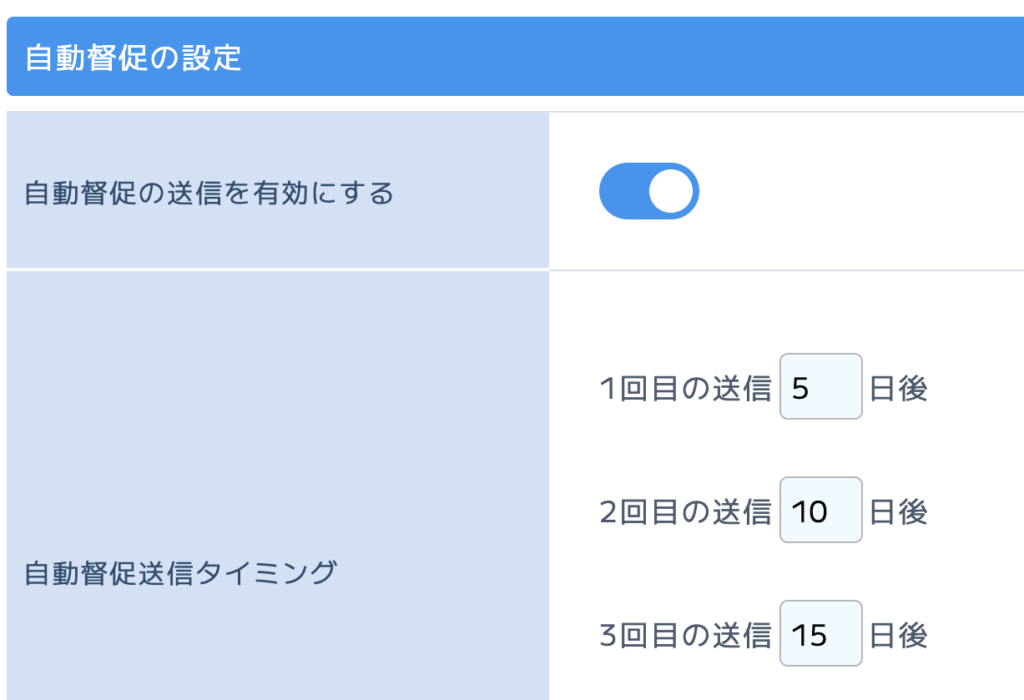1024x700 pixels.
Task: Click the 自動督促の送信を有効にする label text
Action: 208,192
